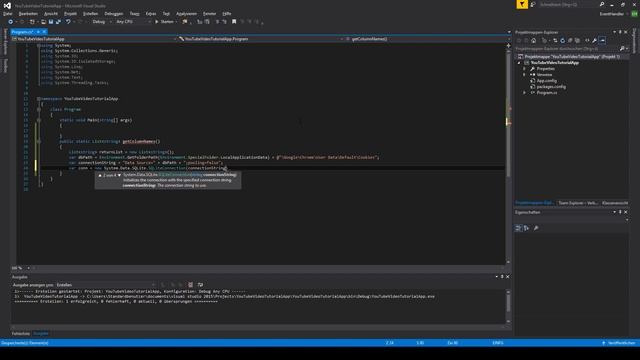Image resolution: width=640 pixels, height=360 pixels.
Task: Open the Any CPU platform dropdown
Action: 133,22
